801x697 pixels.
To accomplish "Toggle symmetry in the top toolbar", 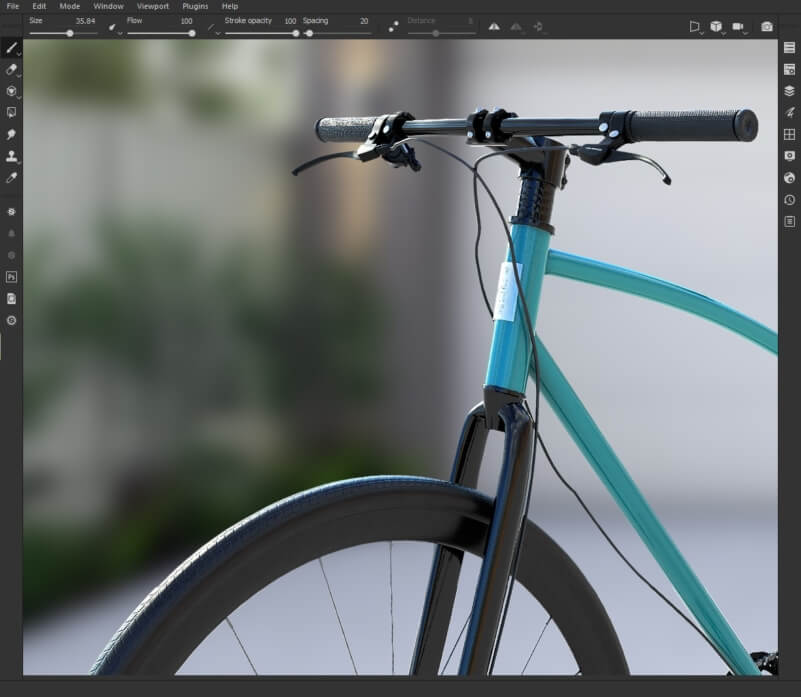I will 494,27.
